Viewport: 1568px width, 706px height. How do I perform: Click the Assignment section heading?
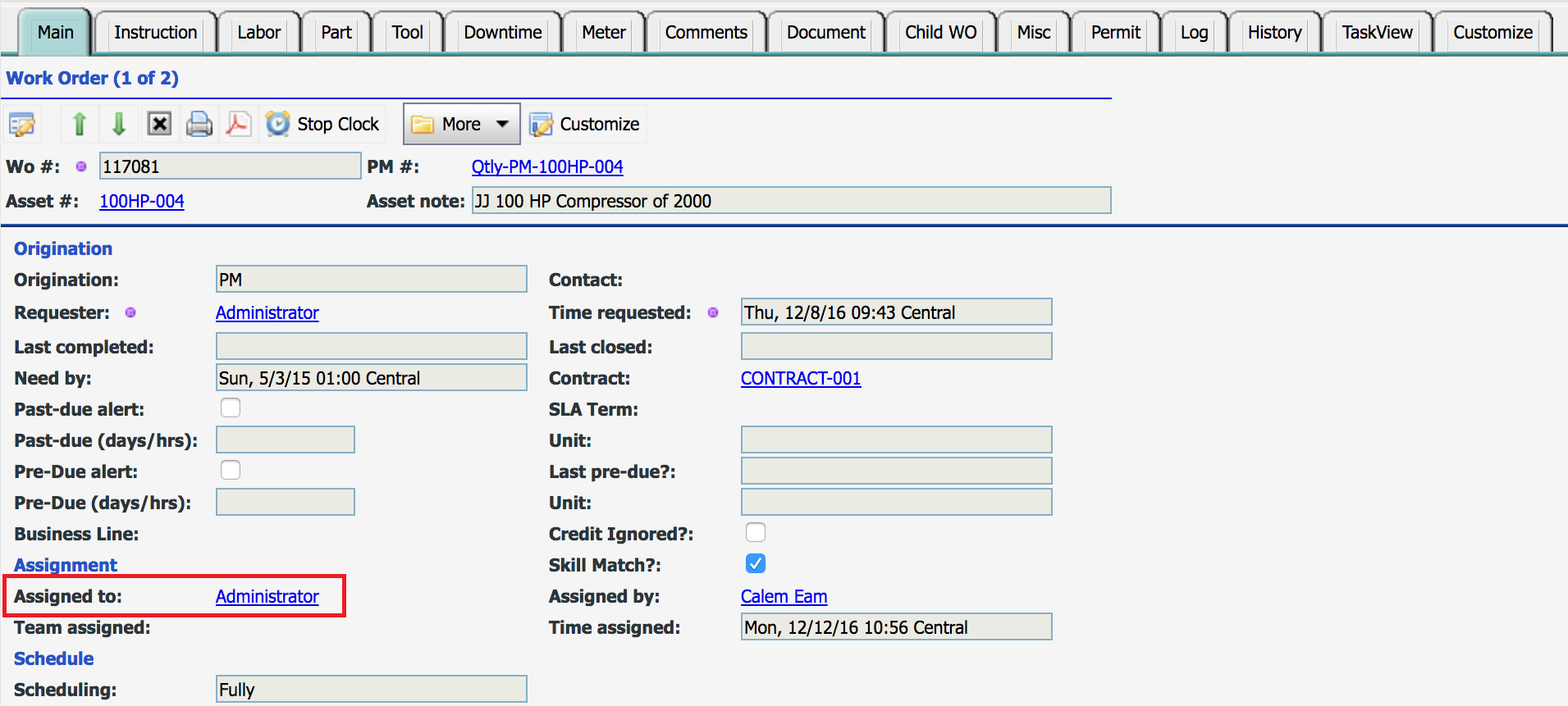point(66,565)
